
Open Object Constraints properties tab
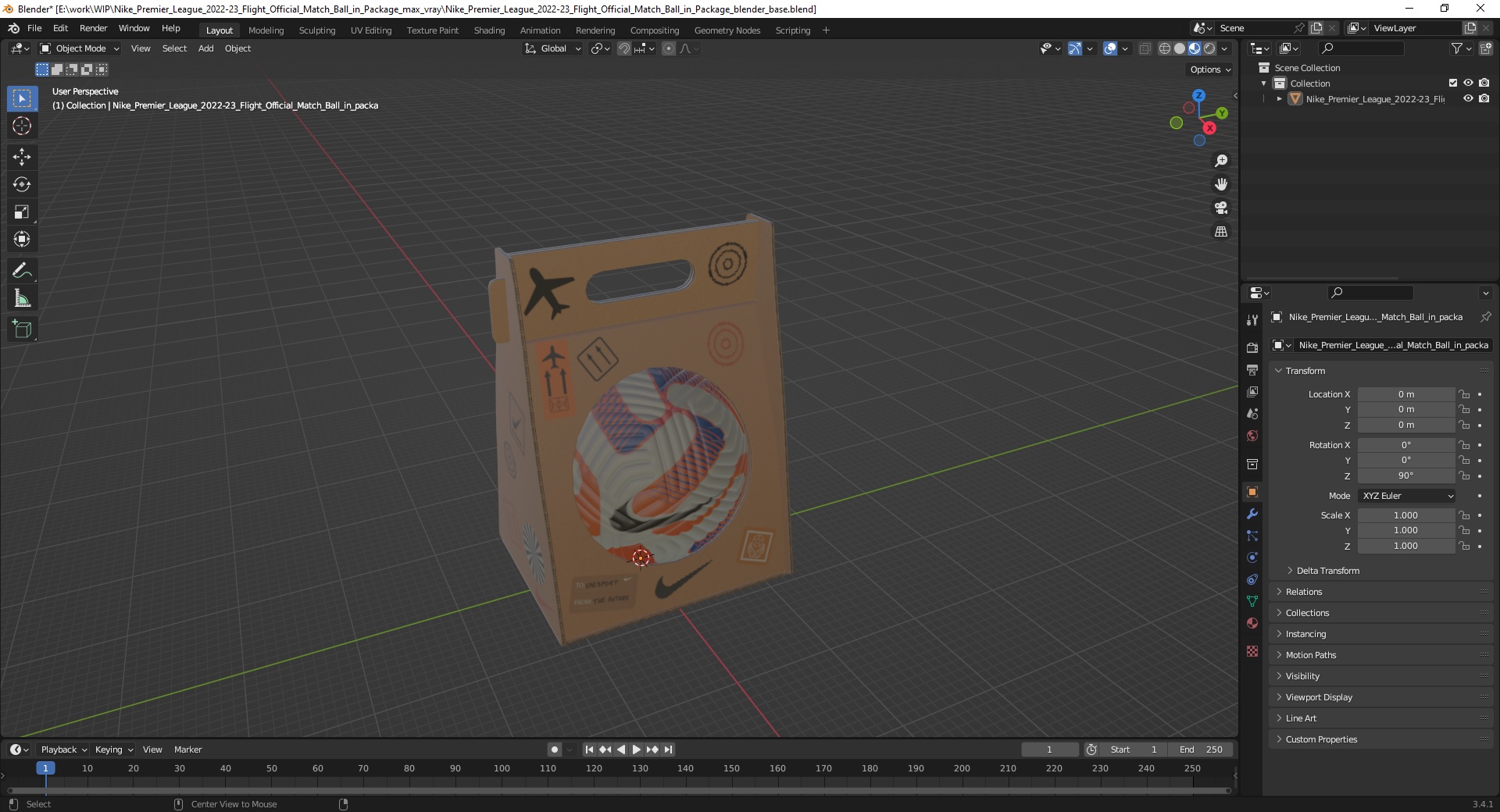click(x=1252, y=579)
